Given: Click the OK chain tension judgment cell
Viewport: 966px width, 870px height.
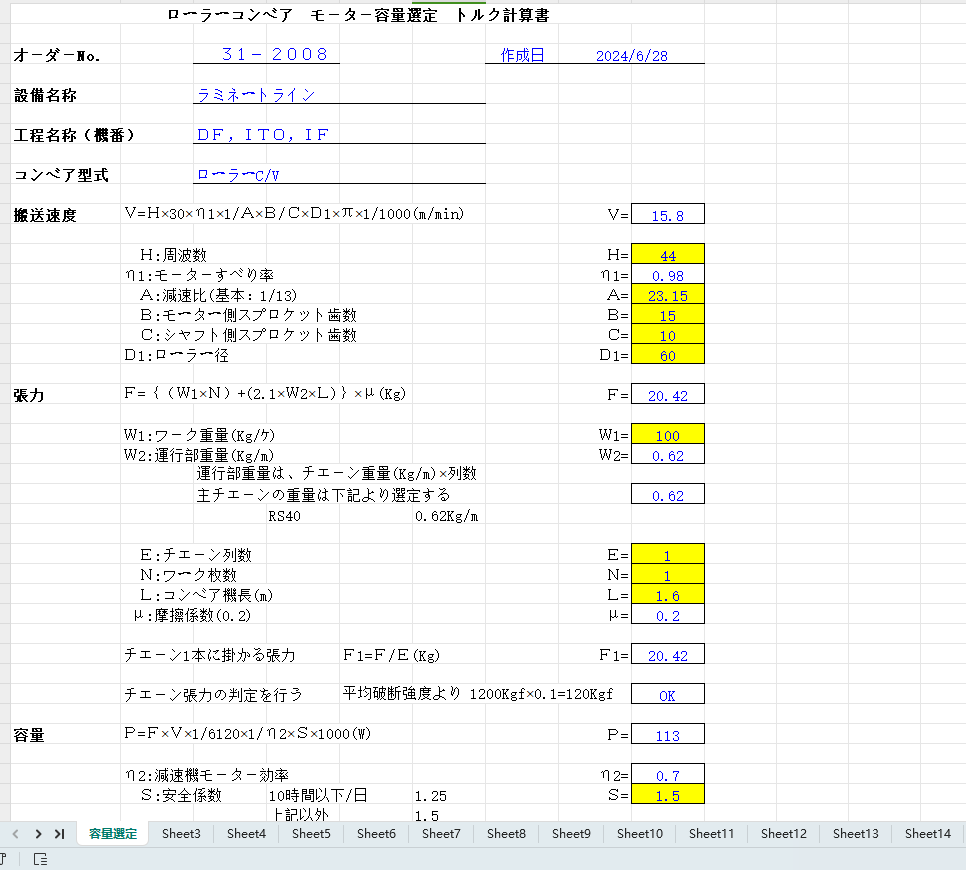Looking at the screenshot, I should [x=667, y=693].
